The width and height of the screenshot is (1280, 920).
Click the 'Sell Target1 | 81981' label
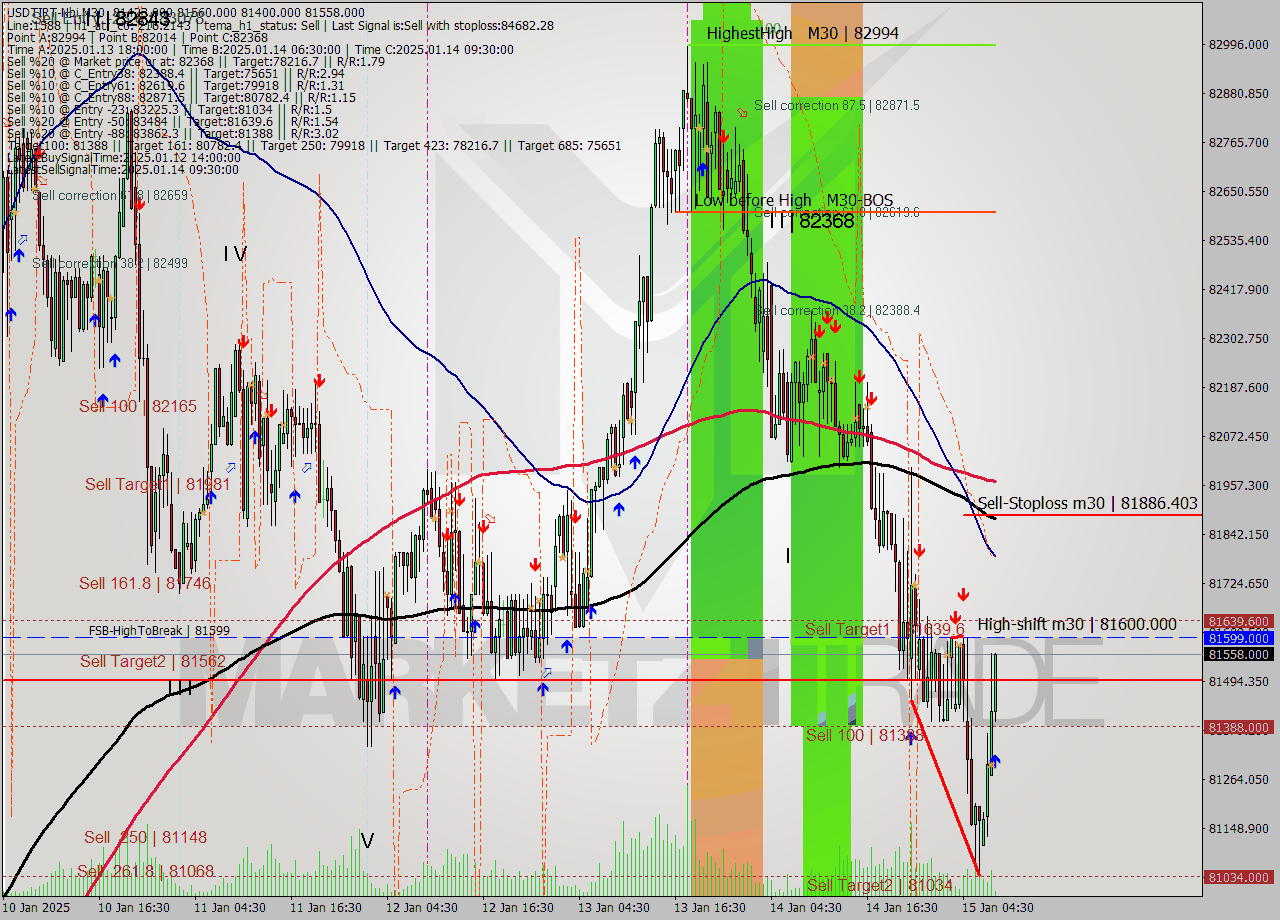tap(158, 484)
